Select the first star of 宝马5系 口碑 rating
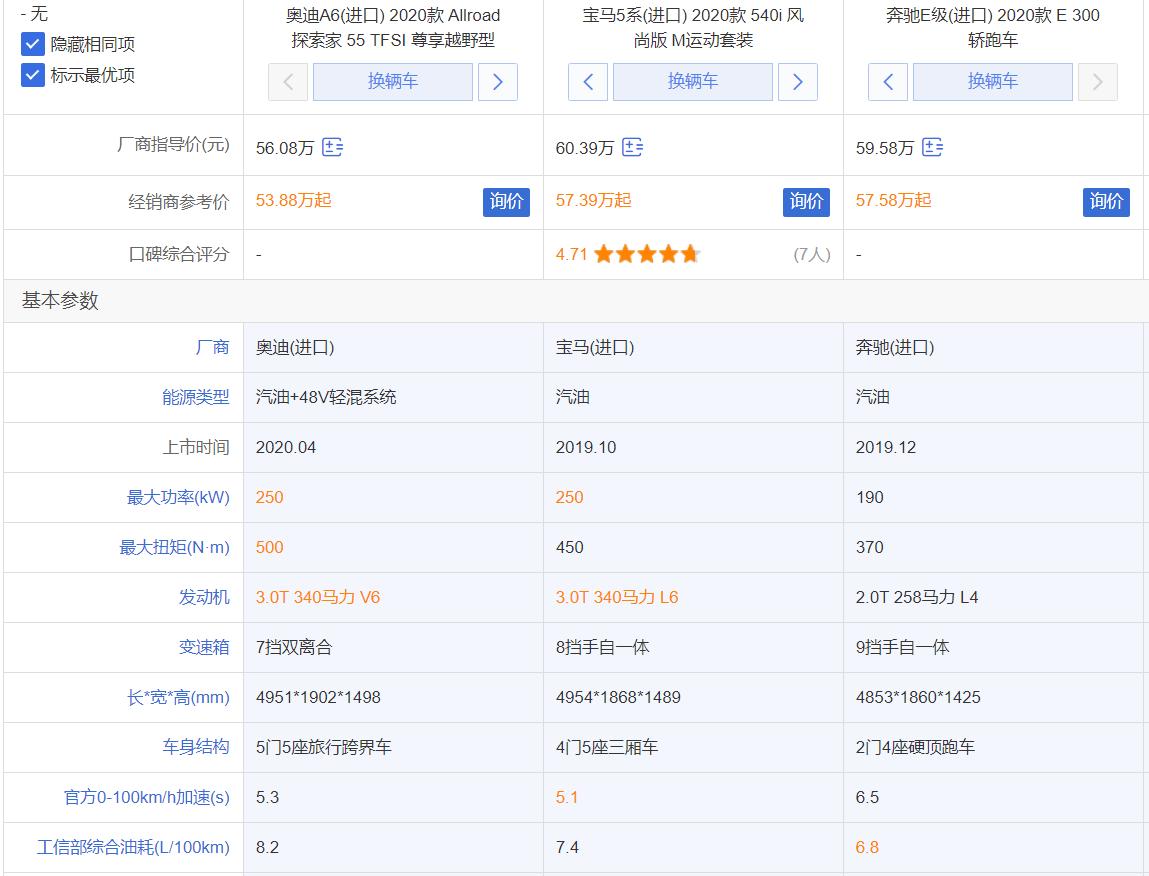This screenshot has height=876, width=1149. point(604,254)
